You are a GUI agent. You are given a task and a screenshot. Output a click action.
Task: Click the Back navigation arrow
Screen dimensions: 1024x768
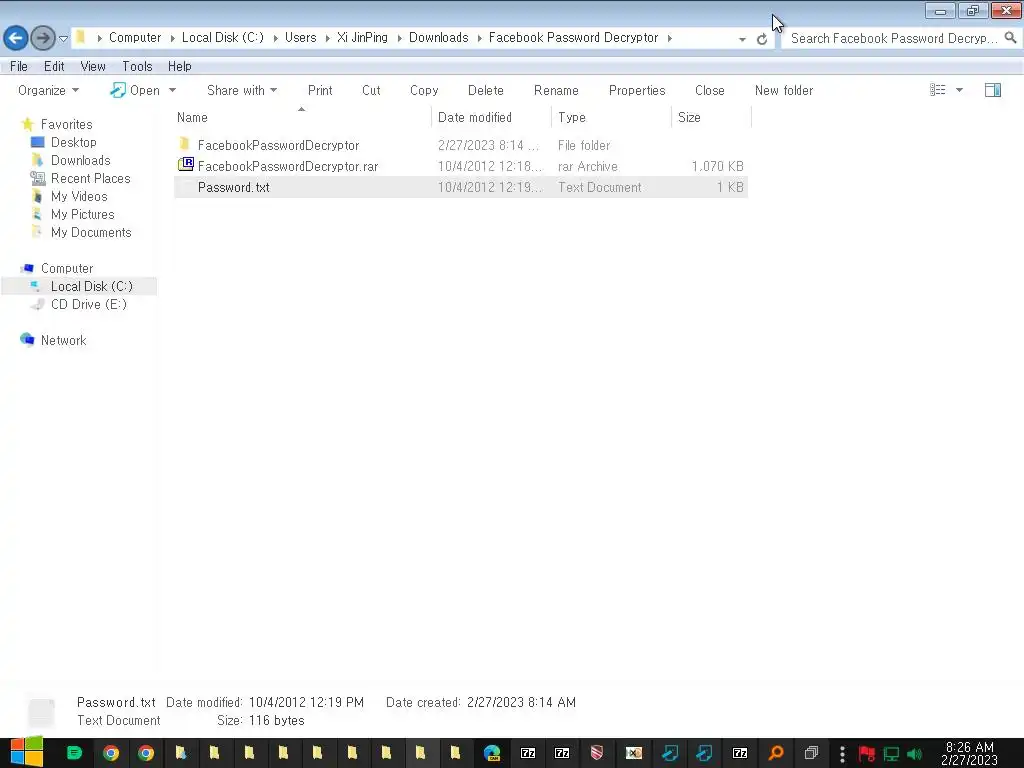[16, 38]
